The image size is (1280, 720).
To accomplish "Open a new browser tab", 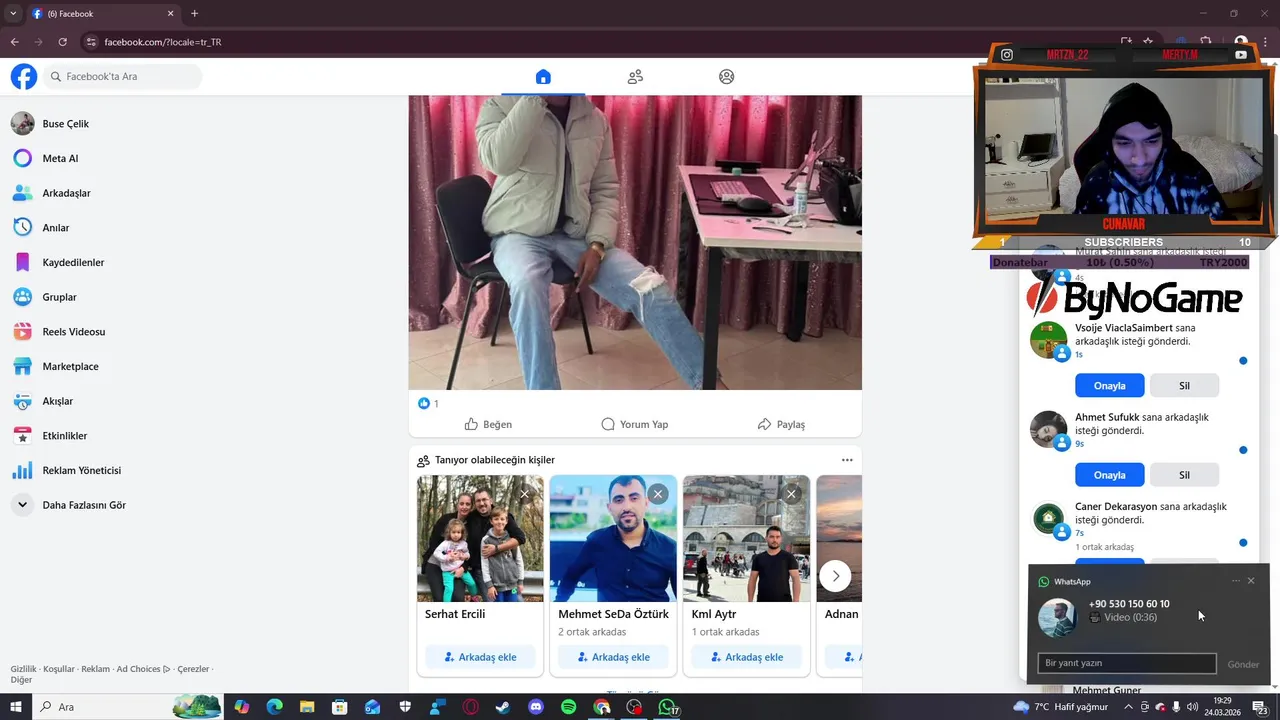I will (x=194, y=14).
